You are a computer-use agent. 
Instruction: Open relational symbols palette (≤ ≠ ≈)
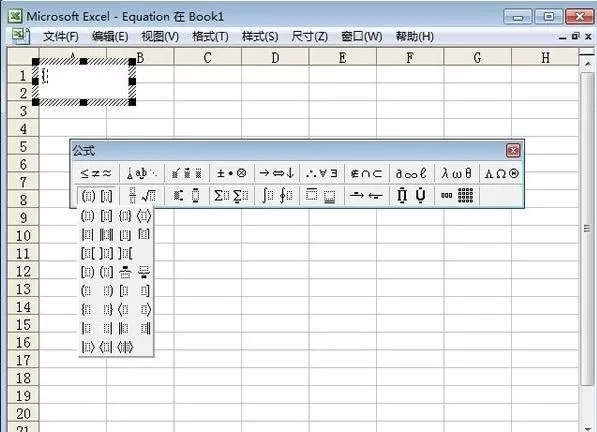pos(96,174)
